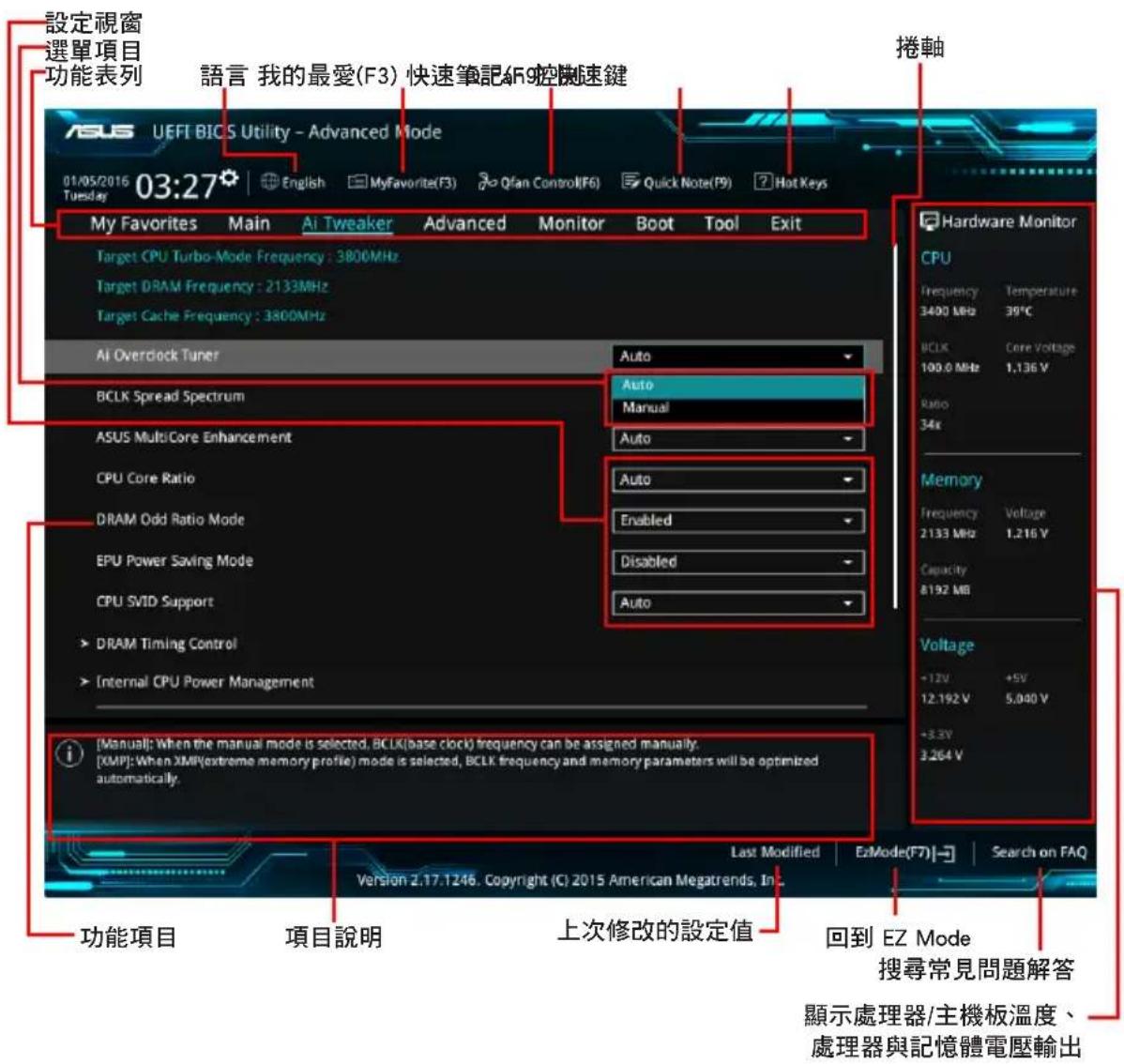Click the Target CPU Turbo-Mode Frequency line

pyautogui.click(x=248, y=257)
